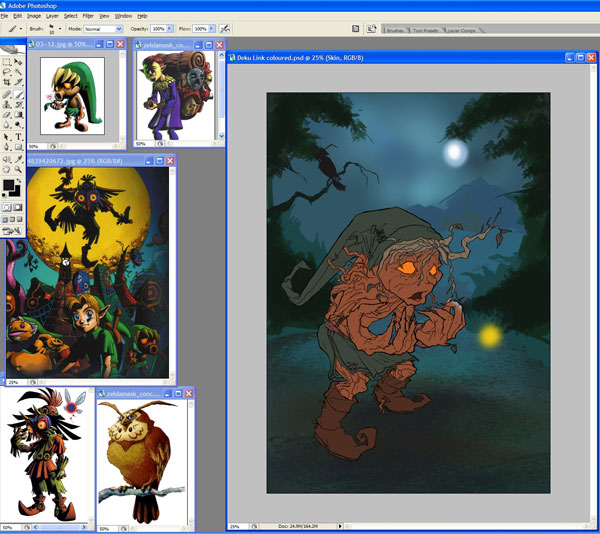This screenshot has width=600, height=534.
Task: Open the Brushes palette tab
Action: pos(395,30)
